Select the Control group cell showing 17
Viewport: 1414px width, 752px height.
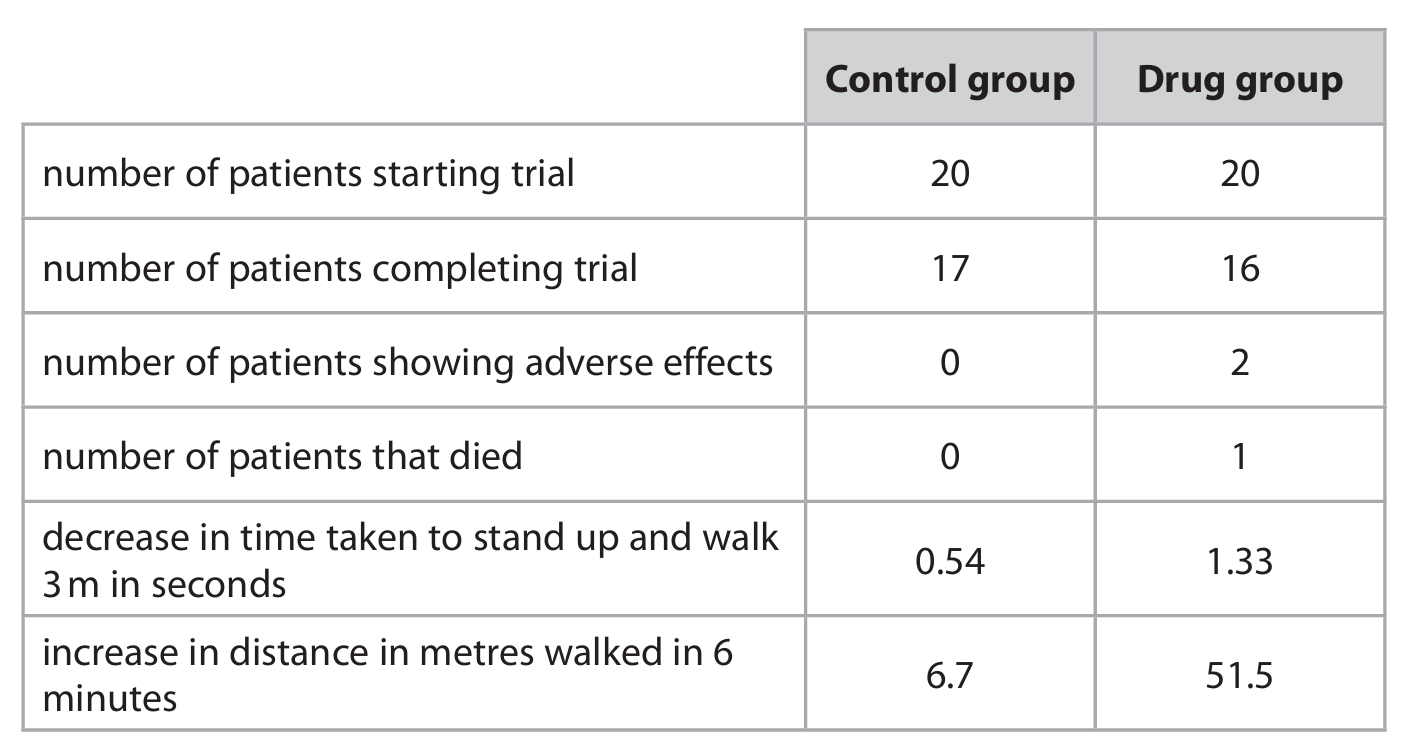[949, 268]
